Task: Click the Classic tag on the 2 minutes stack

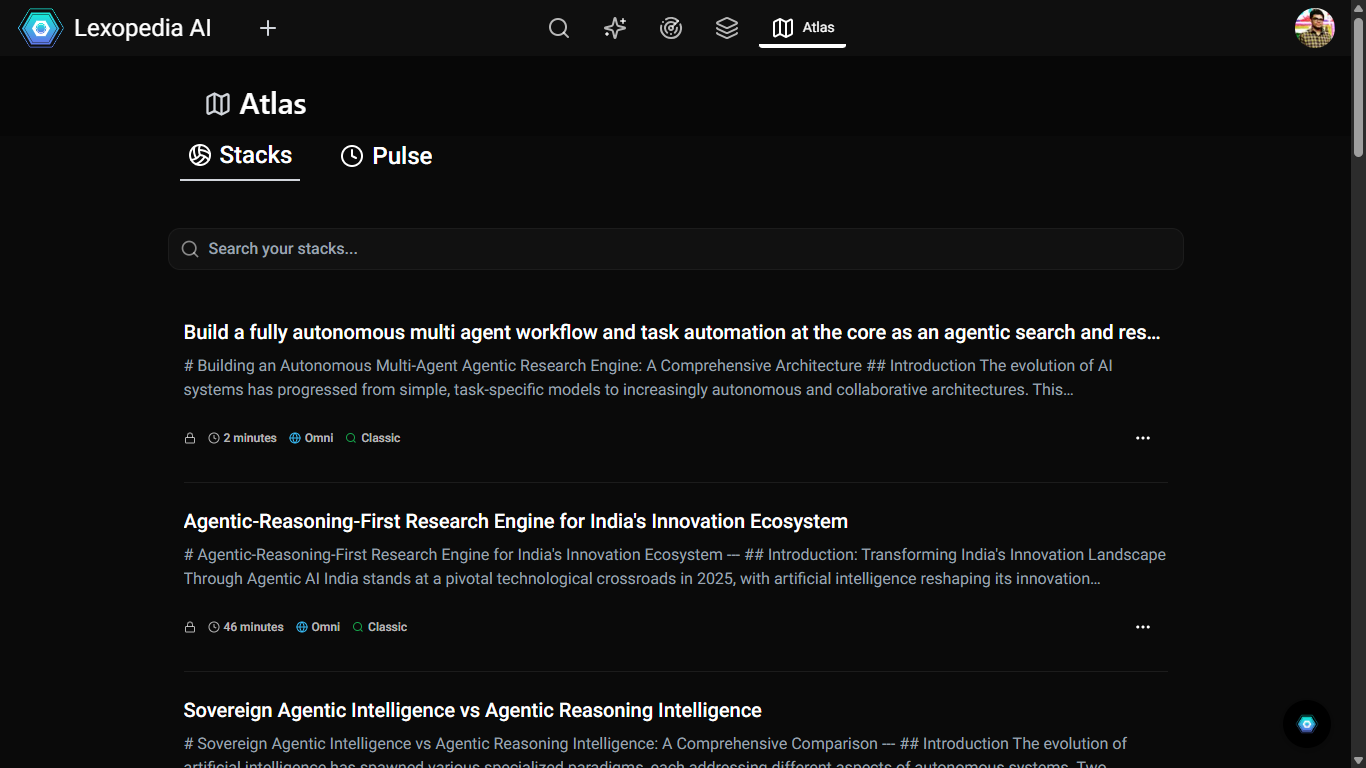Action: (x=373, y=438)
